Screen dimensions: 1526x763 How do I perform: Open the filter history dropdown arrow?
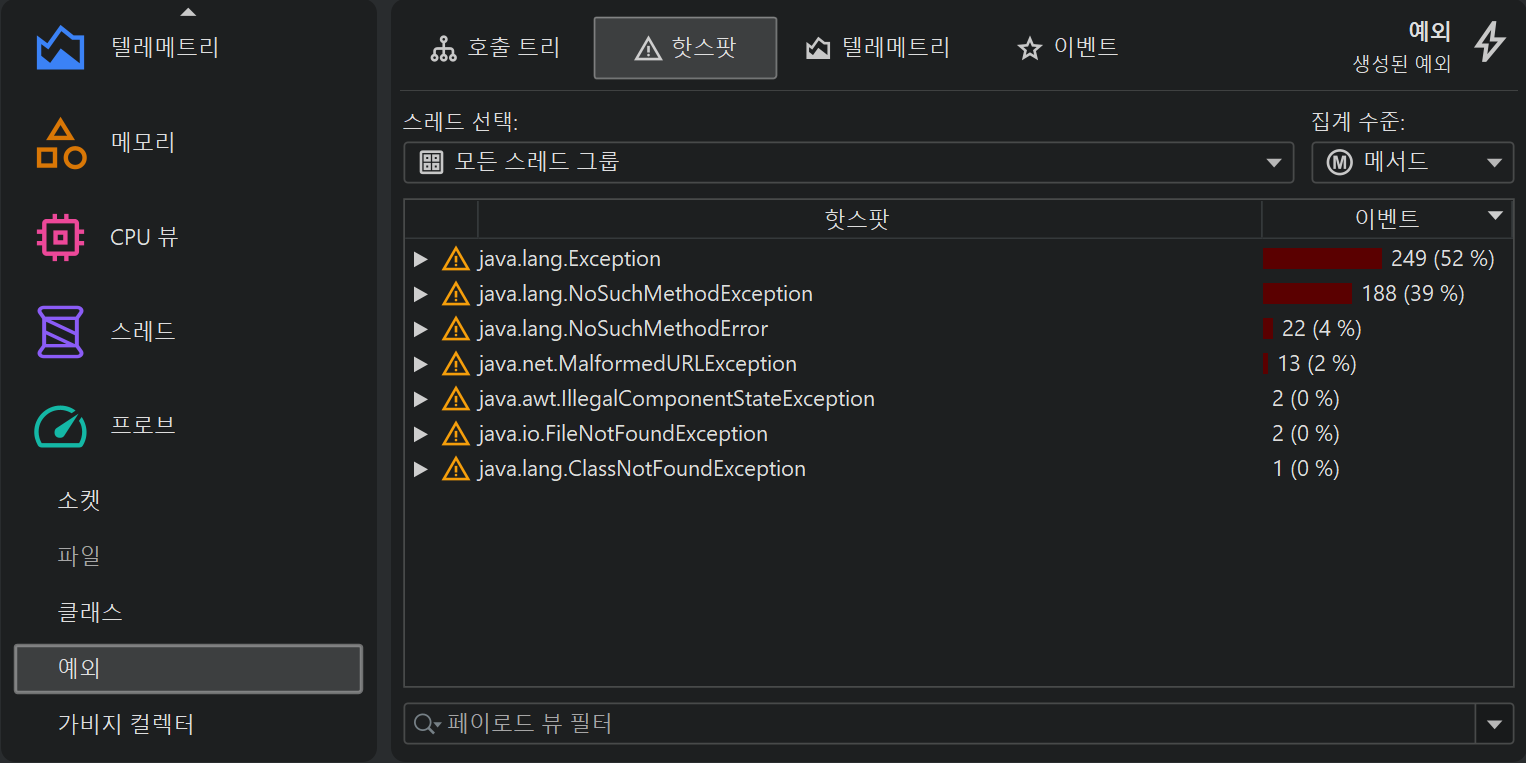tap(1494, 724)
